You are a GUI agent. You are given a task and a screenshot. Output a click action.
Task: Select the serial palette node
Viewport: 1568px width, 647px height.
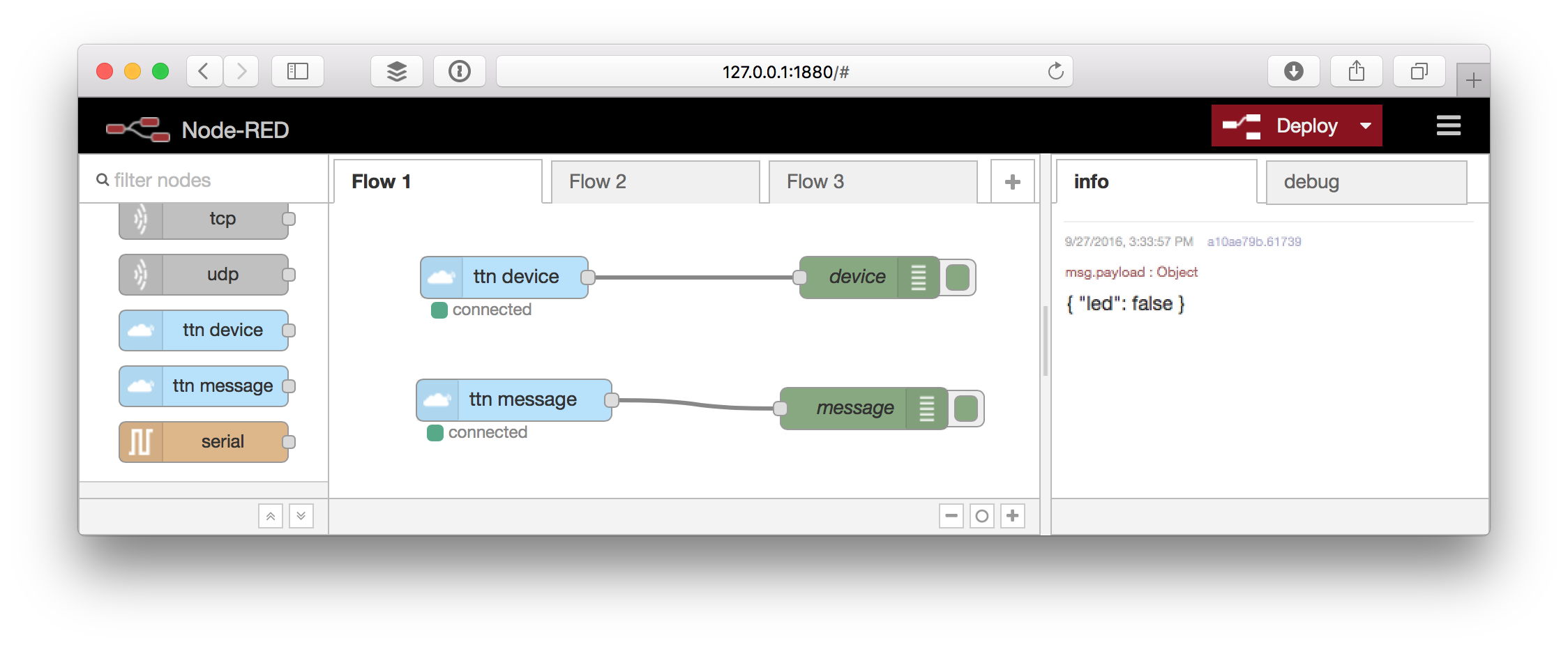tap(204, 442)
